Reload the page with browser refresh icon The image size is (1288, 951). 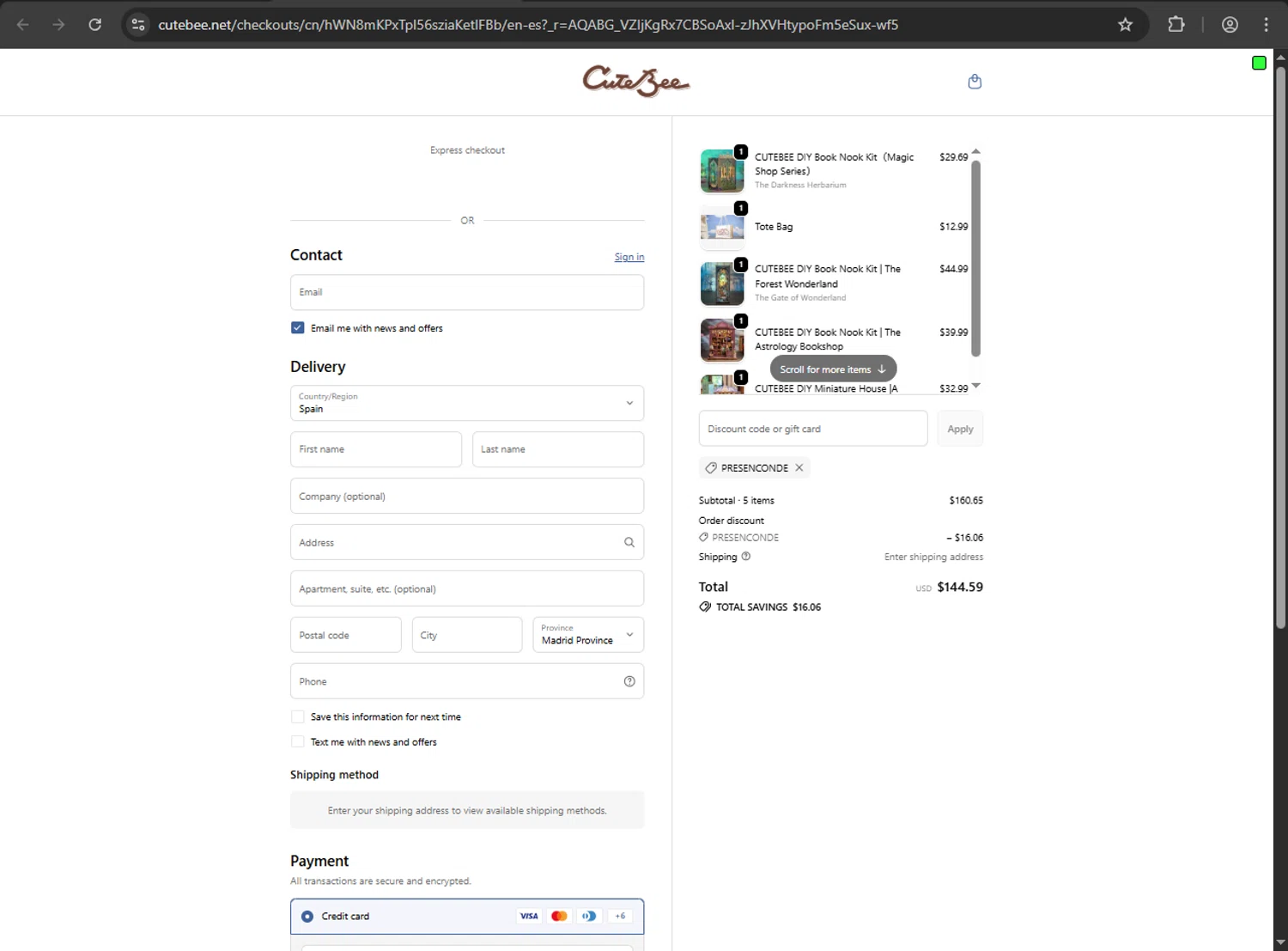pos(95,25)
